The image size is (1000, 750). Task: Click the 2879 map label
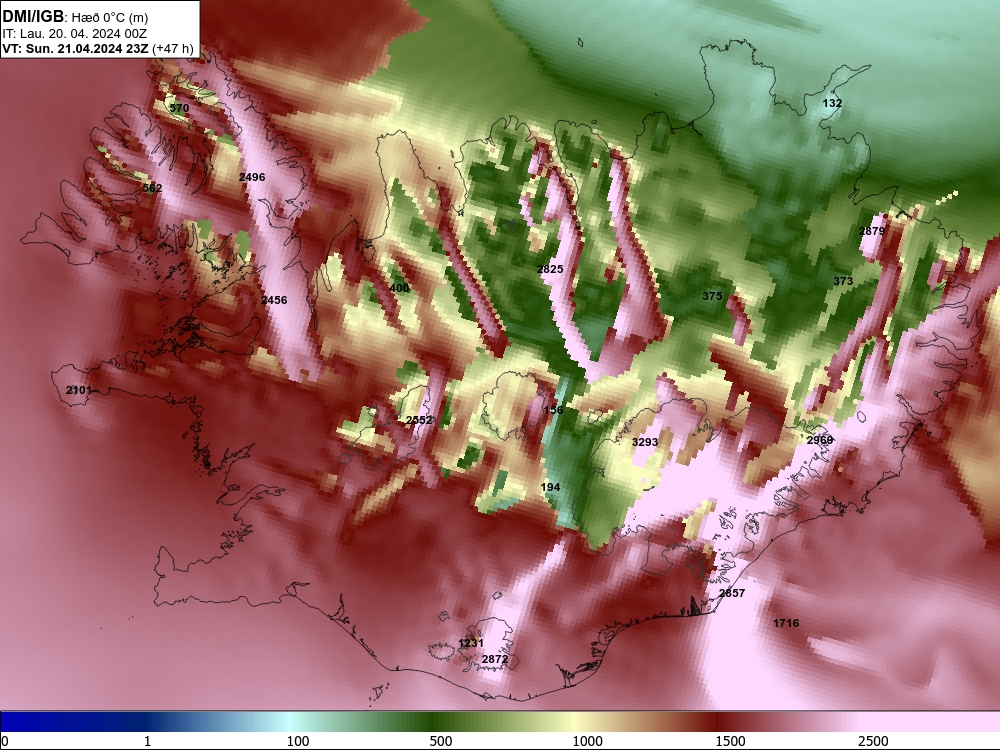click(x=872, y=231)
